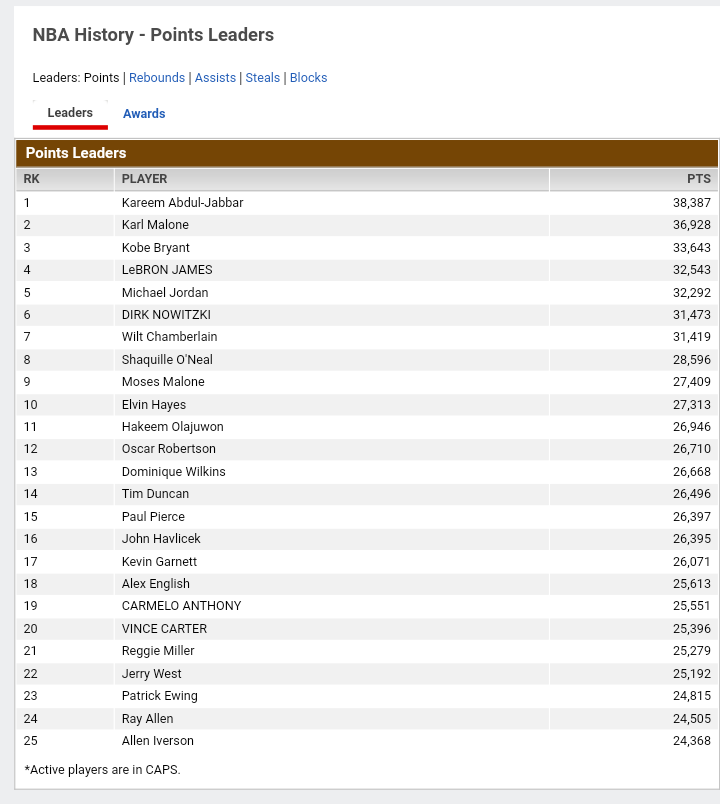Switch to the Awards tab
This screenshot has width=720, height=804.
pos(144,114)
